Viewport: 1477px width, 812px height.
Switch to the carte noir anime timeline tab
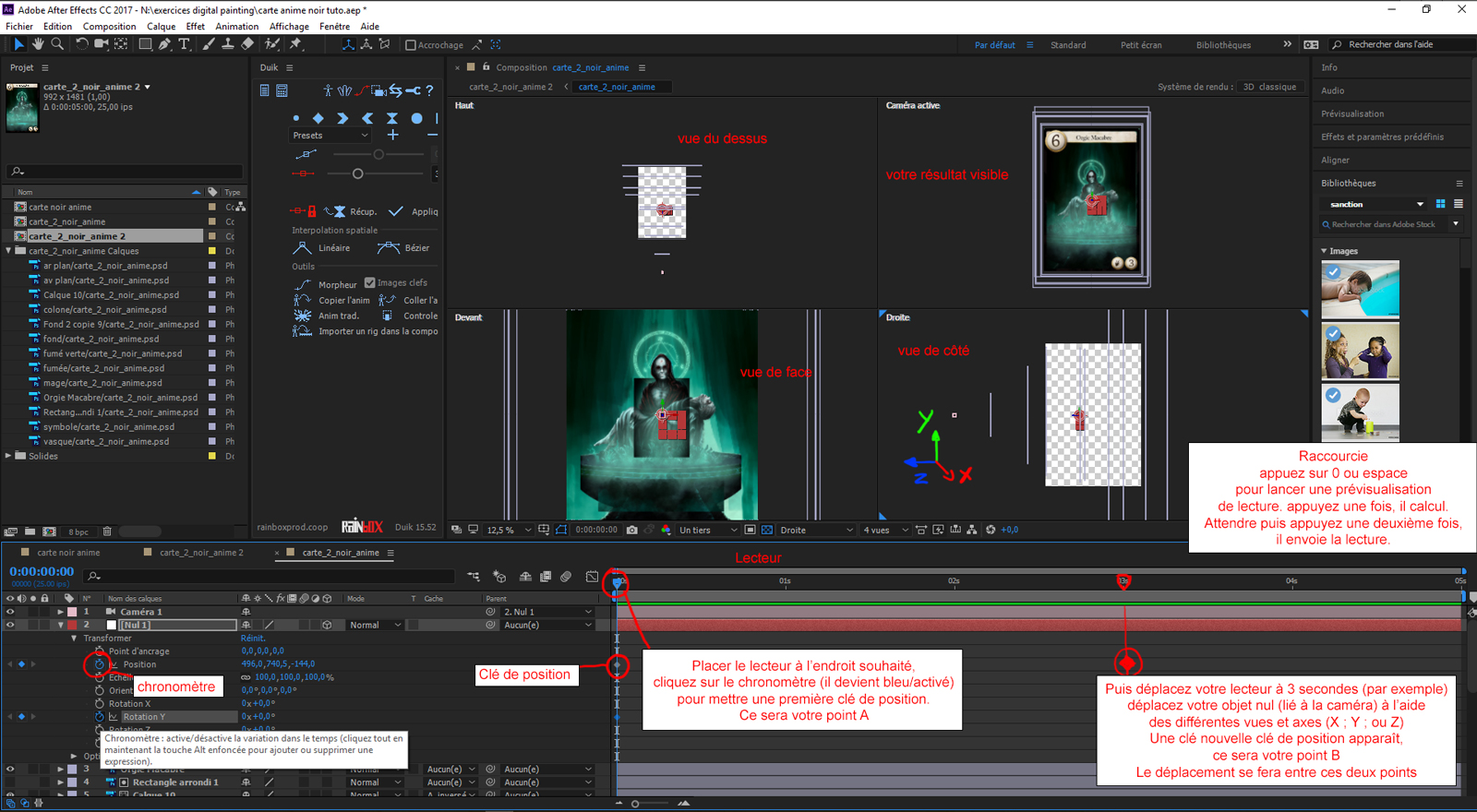pyautogui.click(x=68, y=553)
